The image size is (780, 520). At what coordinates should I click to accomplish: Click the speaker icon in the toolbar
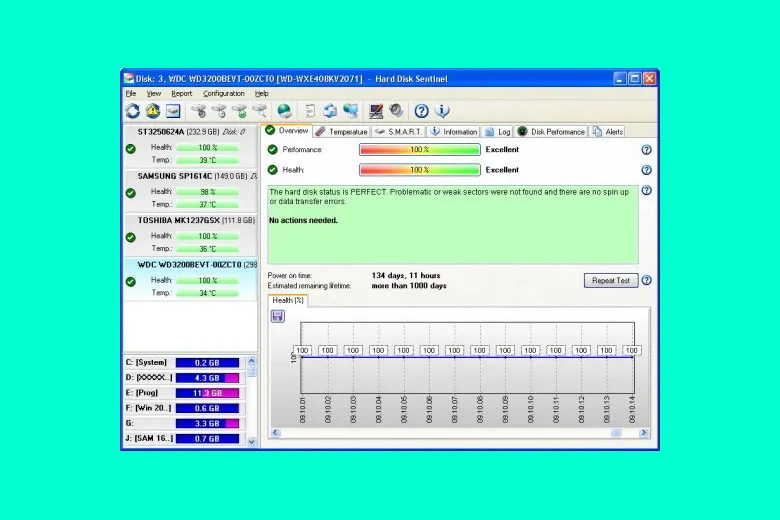(x=397, y=111)
